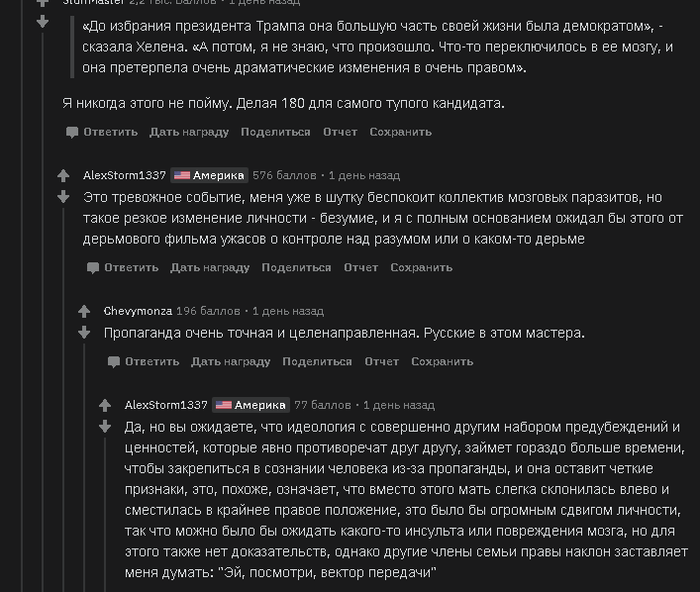Downvote Chevymonza's comment
The width and height of the screenshot is (700, 592).
[x=84, y=330]
